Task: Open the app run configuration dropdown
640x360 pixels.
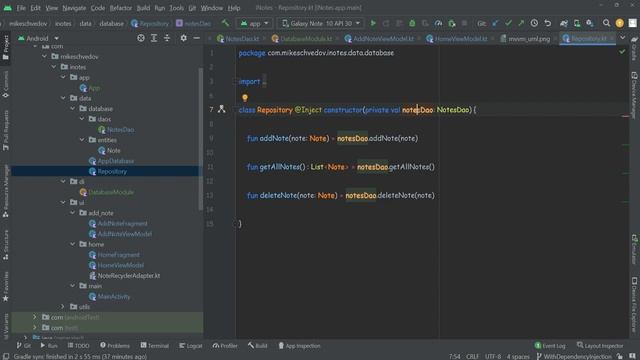Action: click(254, 23)
